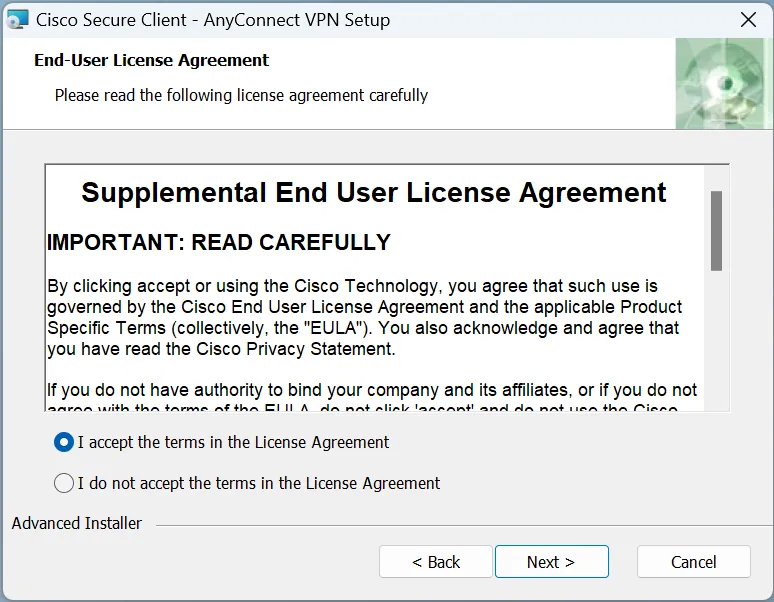
Task: Select the accept terms radio button circle
Action: coord(64,442)
